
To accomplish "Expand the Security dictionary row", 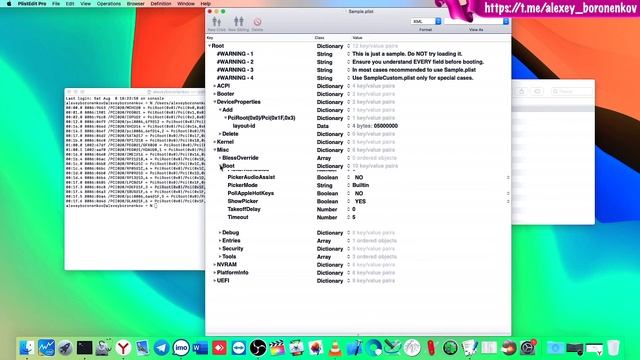I will tap(220, 249).
